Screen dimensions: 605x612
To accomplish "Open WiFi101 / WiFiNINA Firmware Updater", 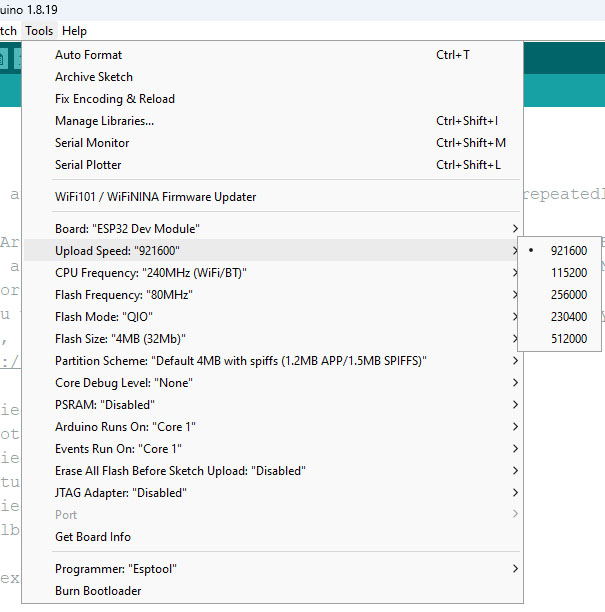I will pos(155,197).
